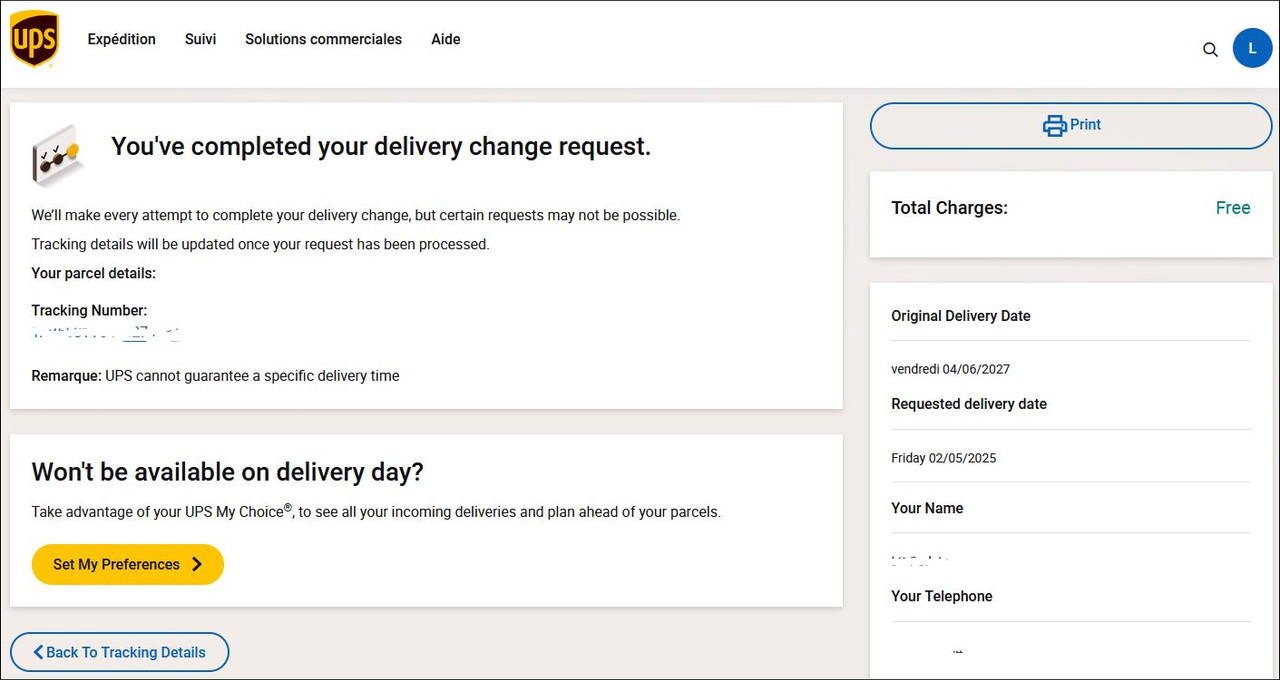Open the profile avatar labeled L

tap(1252, 48)
